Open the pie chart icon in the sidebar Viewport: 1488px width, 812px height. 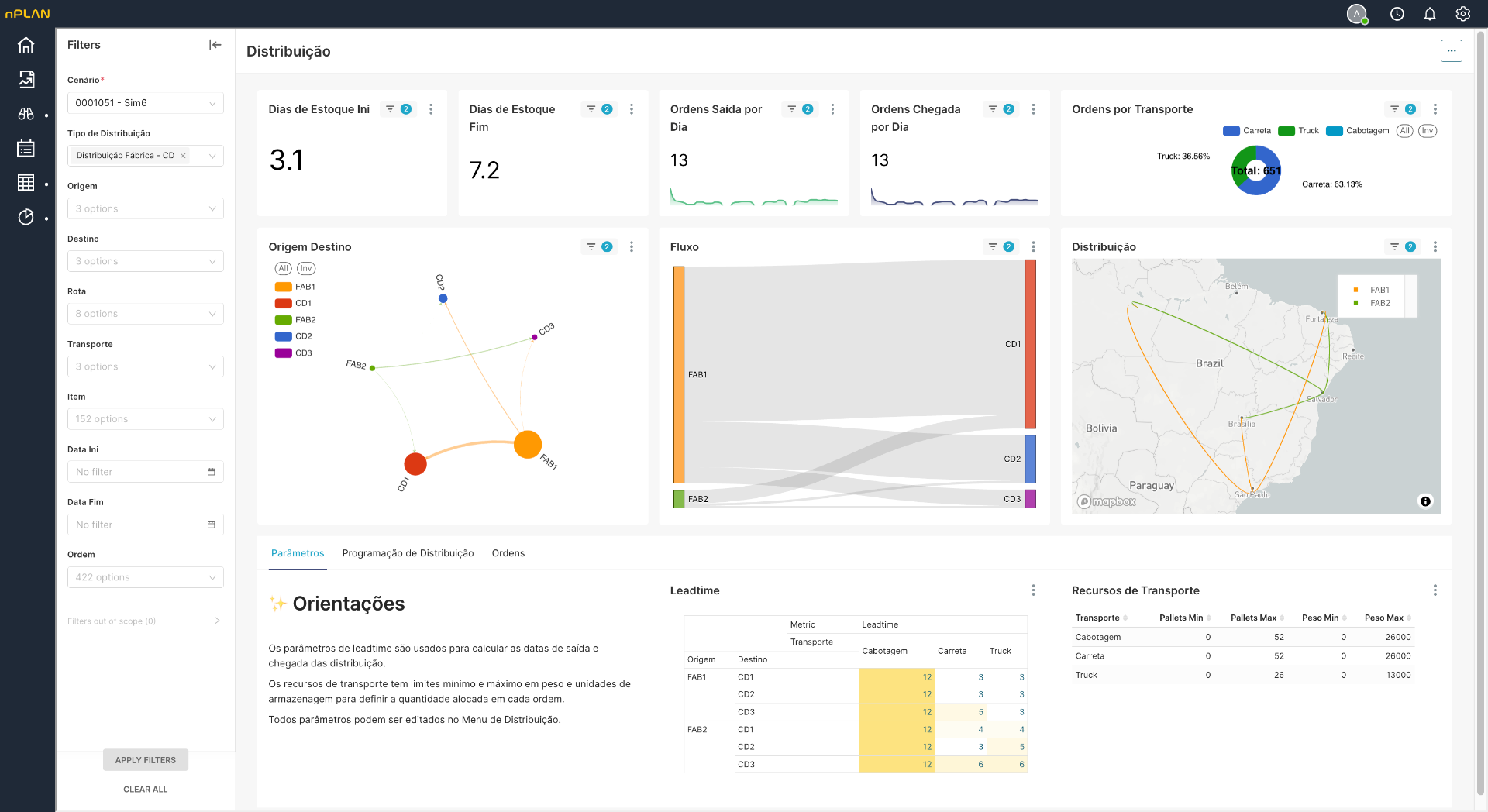pos(26,217)
